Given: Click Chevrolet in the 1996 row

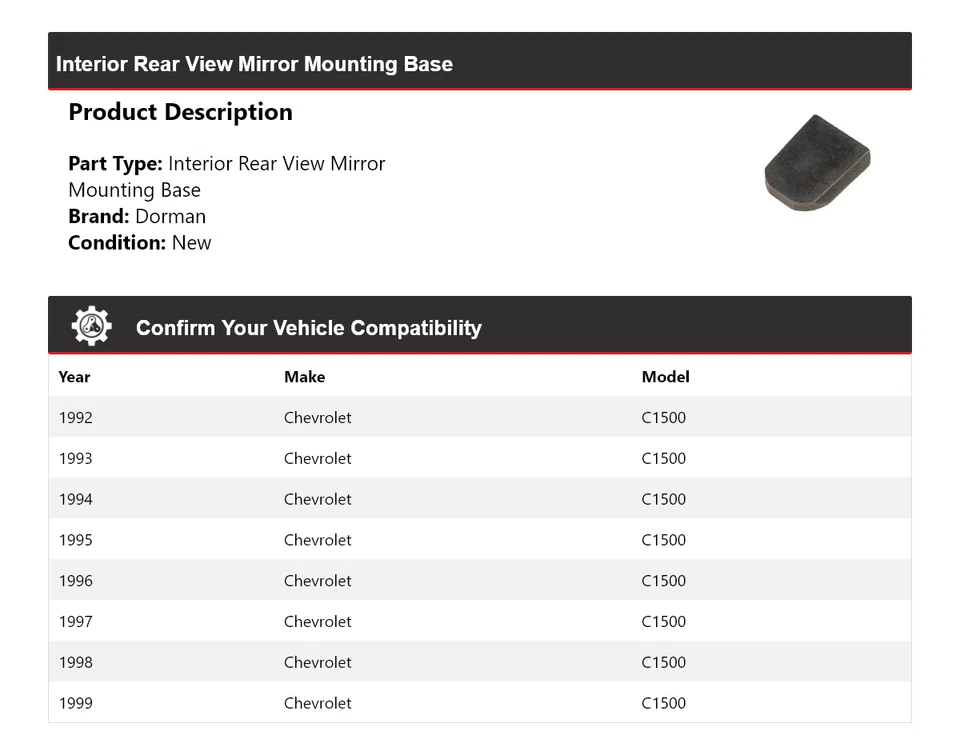Looking at the screenshot, I should pyautogui.click(x=317, y=581).
